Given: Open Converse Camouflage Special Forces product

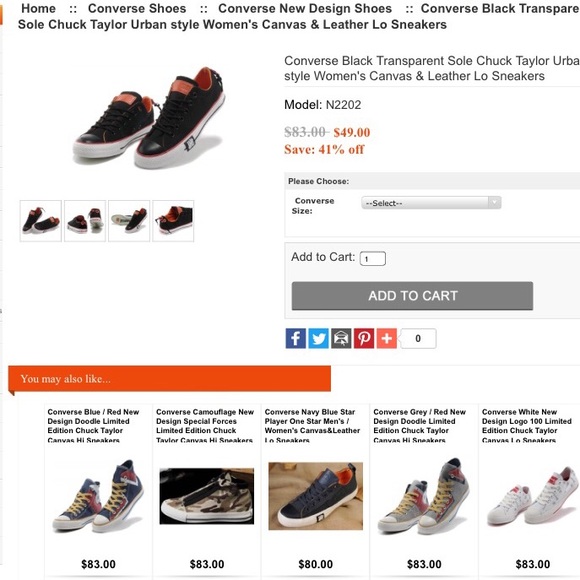Looking at the screenshot, I should pos(205,426).
